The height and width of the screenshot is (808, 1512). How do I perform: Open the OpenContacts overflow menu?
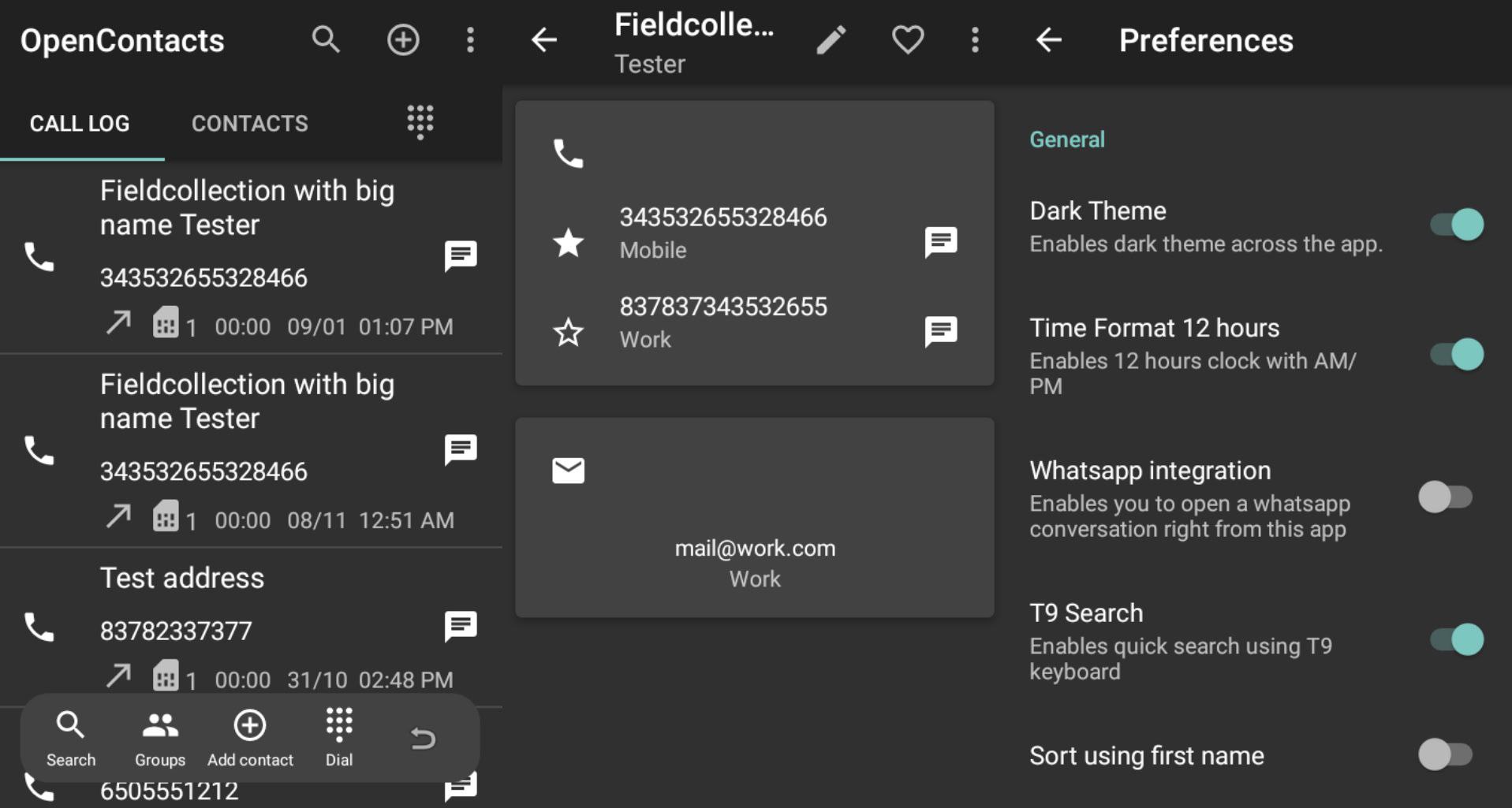point(470,39)
